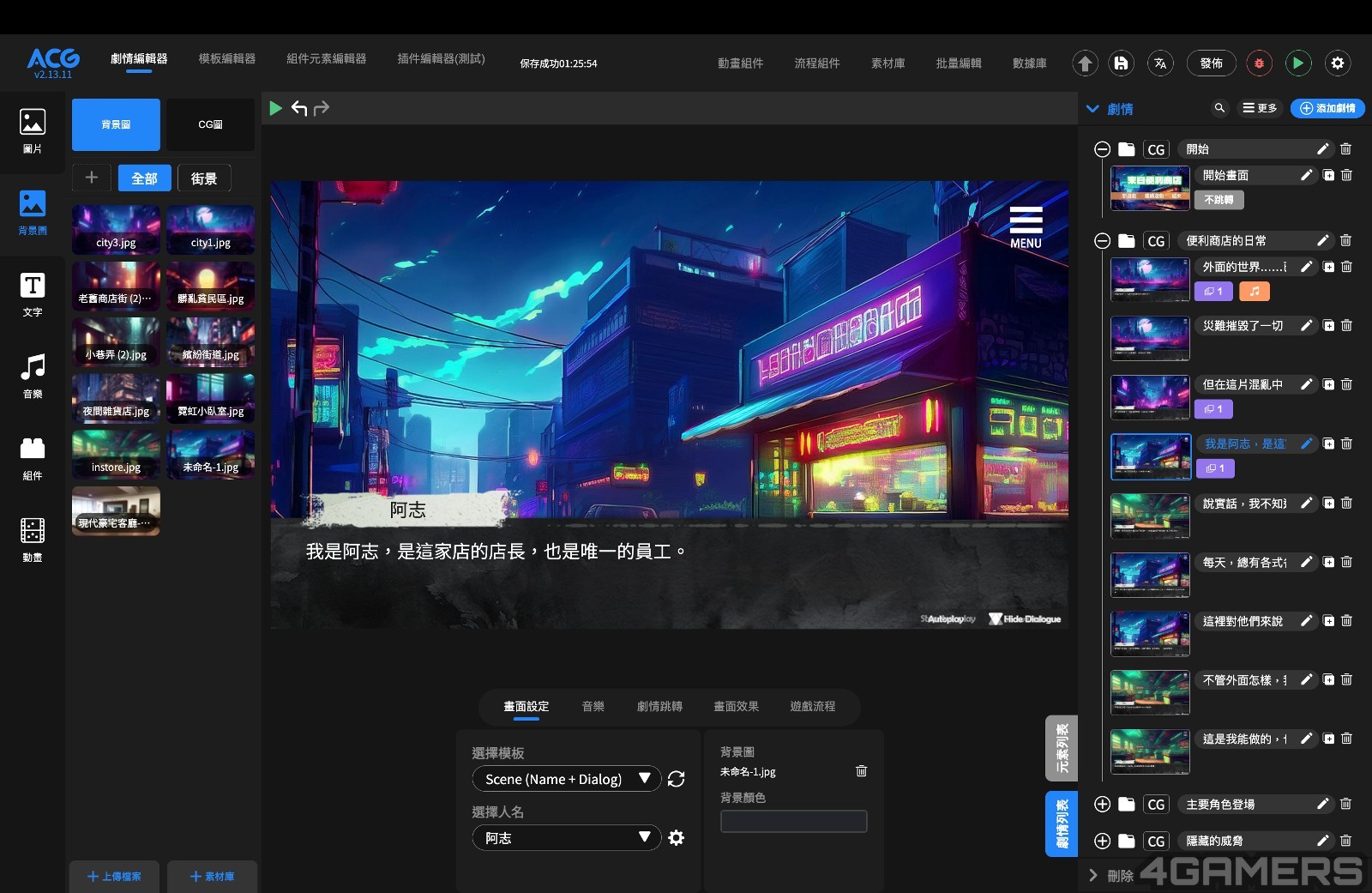Expand the 隱藏的威脅 chapter

point(1103,841)
